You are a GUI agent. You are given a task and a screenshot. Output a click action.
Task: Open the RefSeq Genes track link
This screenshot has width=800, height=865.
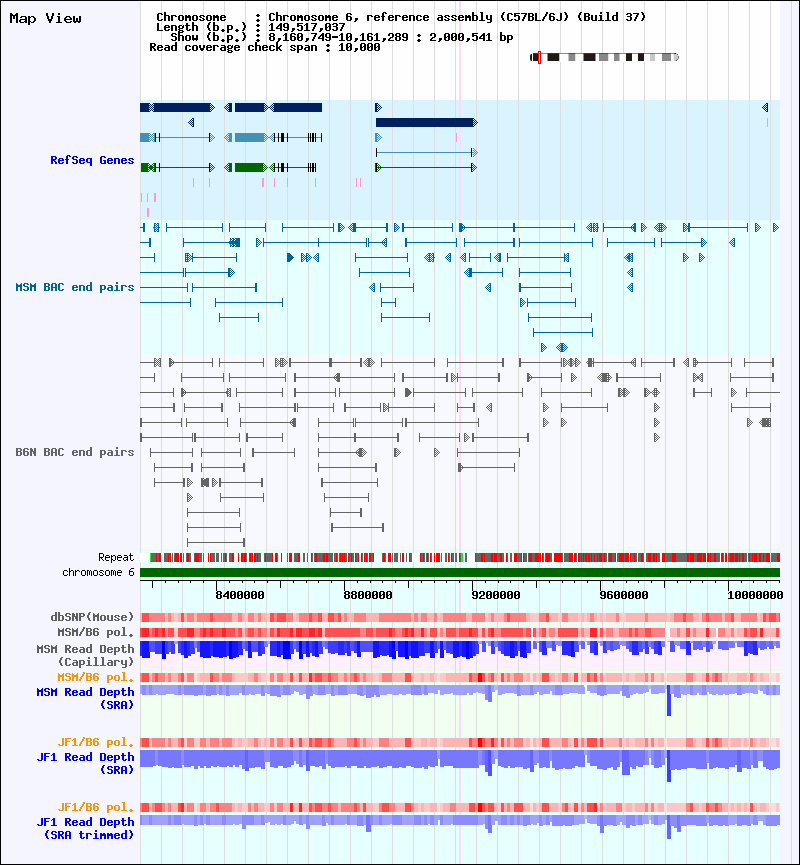point(92,160)
